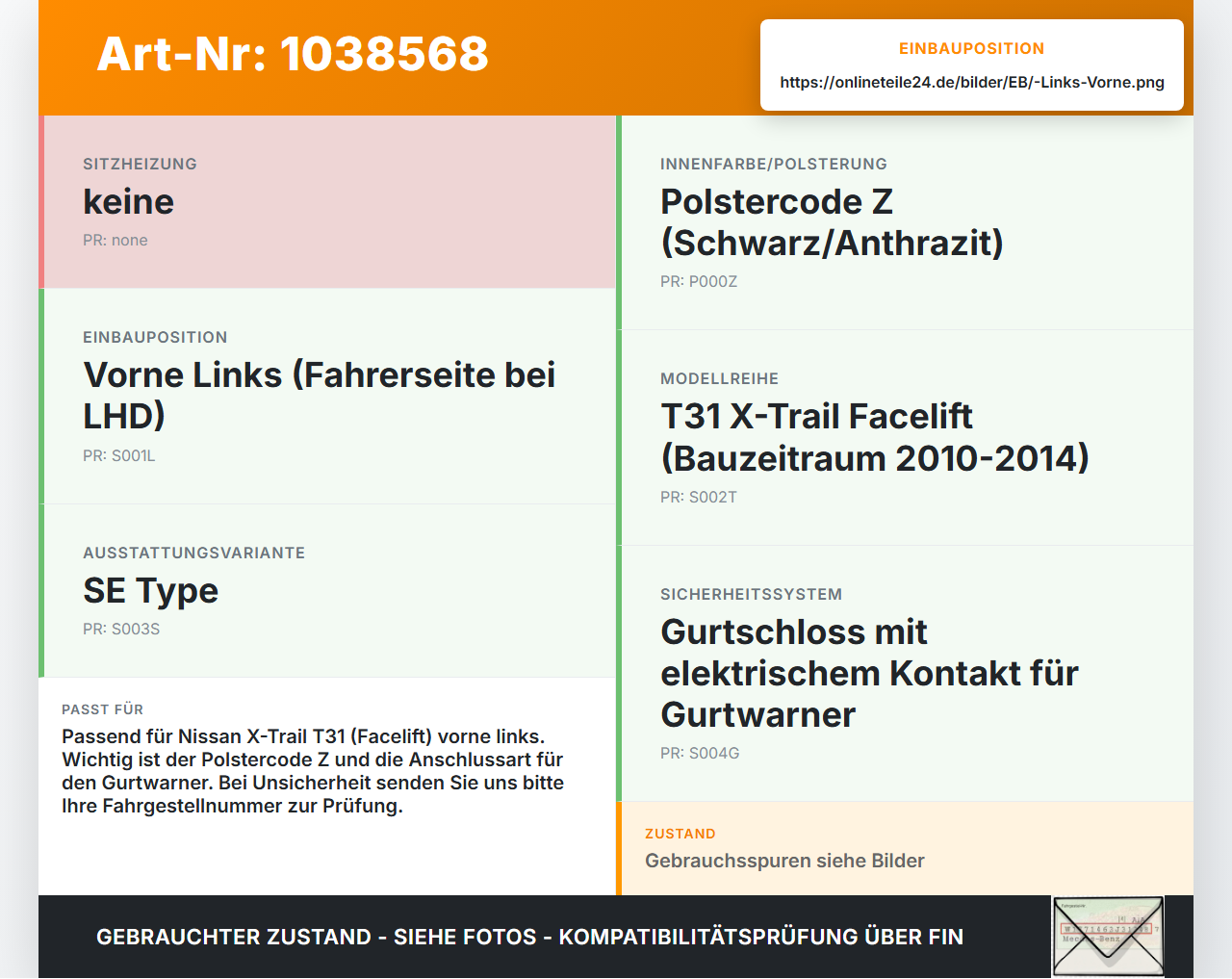The height and width of the screenshot is (979, 1232).
Task: Click the SITZHEIZUNG label
Action: pyautogui.click(x=140, y=165)
